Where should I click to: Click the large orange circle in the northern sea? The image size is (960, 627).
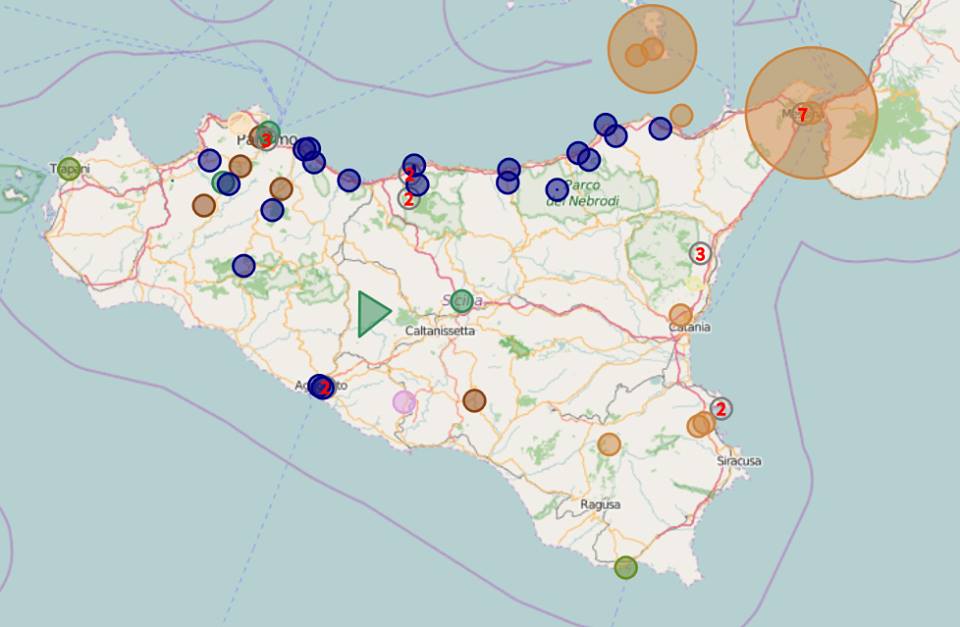point(652,49)
